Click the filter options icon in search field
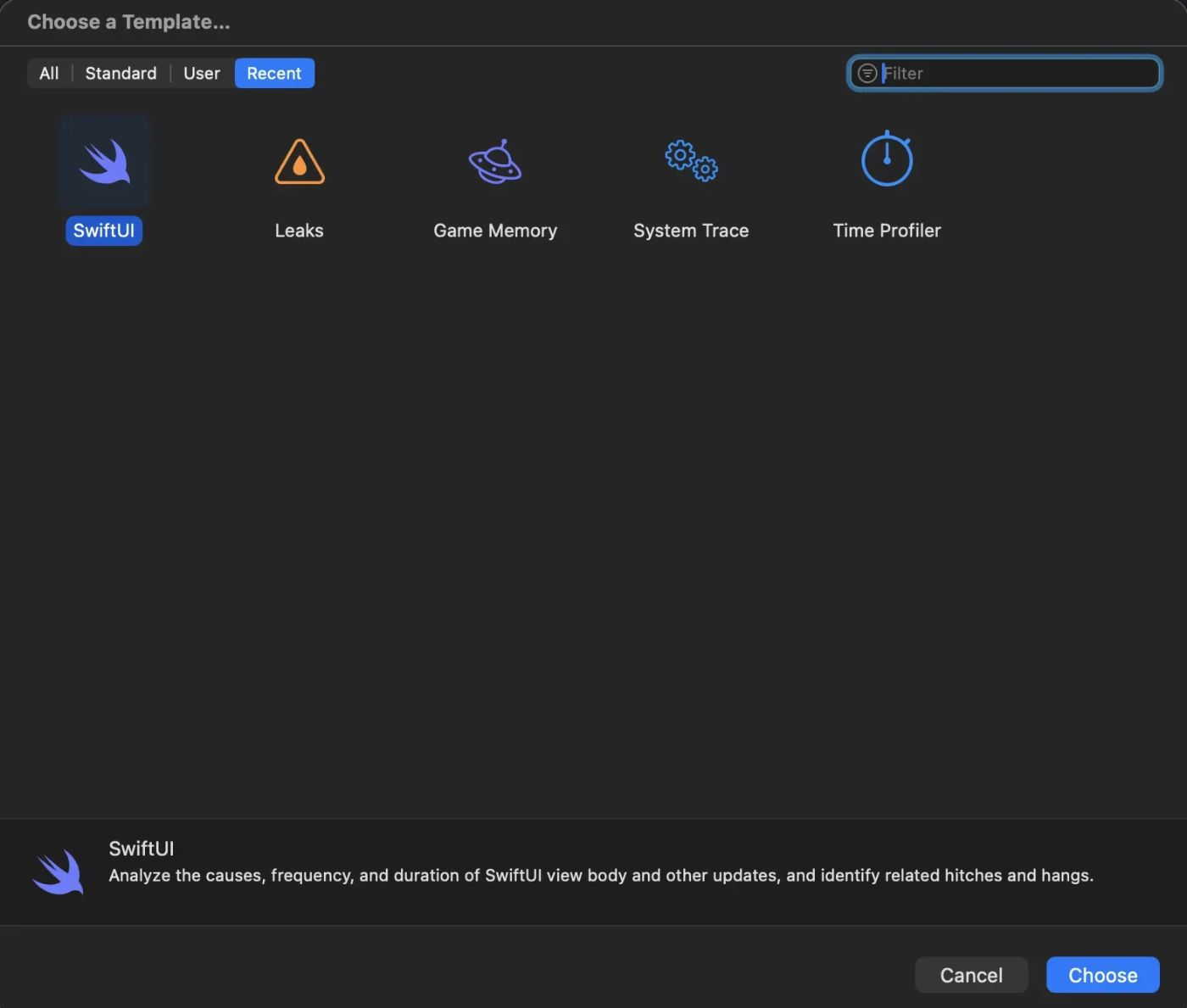 coord(867,74)
